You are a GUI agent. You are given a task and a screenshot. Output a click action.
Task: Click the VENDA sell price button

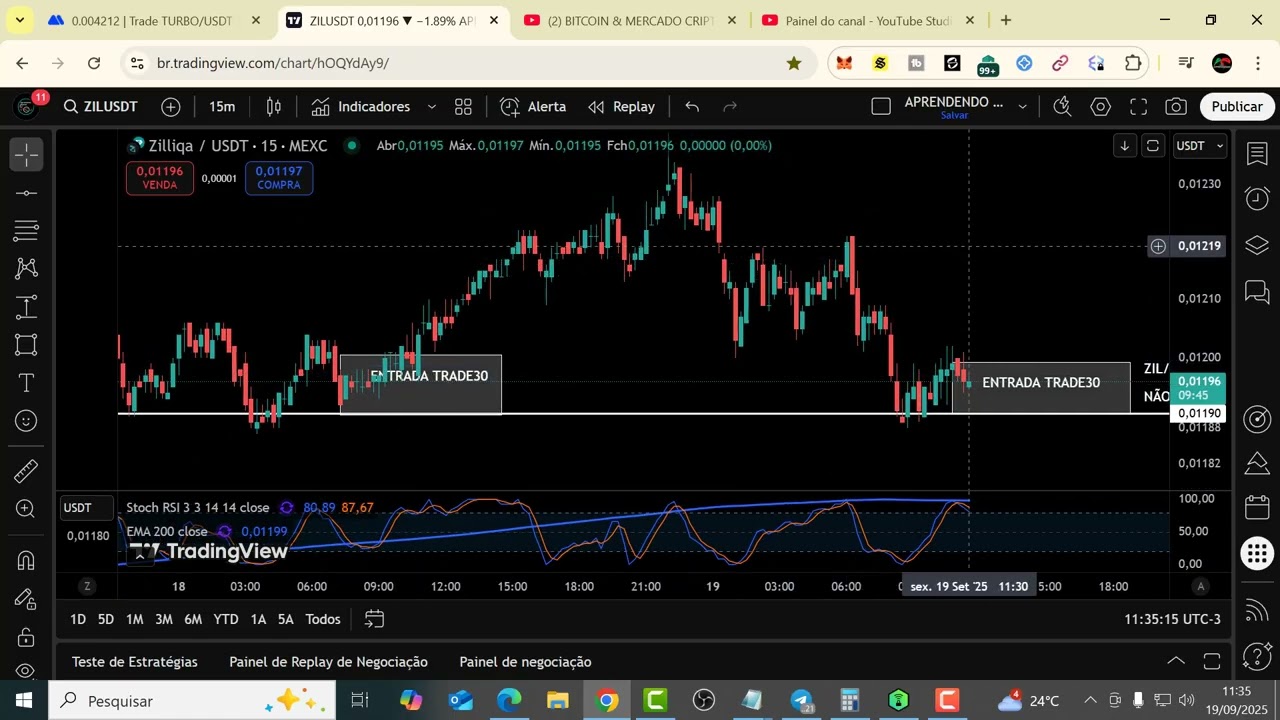[x=160, y=178]
